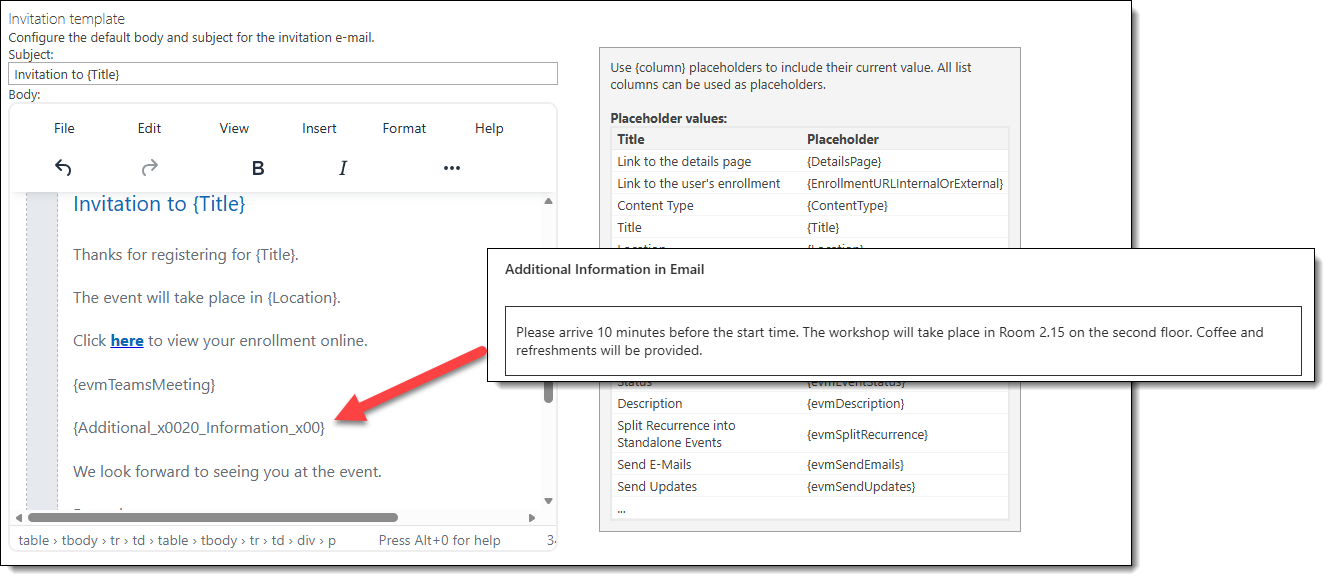Click the editor scroll down arrow
Screen dimensions: 1330x581
tap(548, 500)
